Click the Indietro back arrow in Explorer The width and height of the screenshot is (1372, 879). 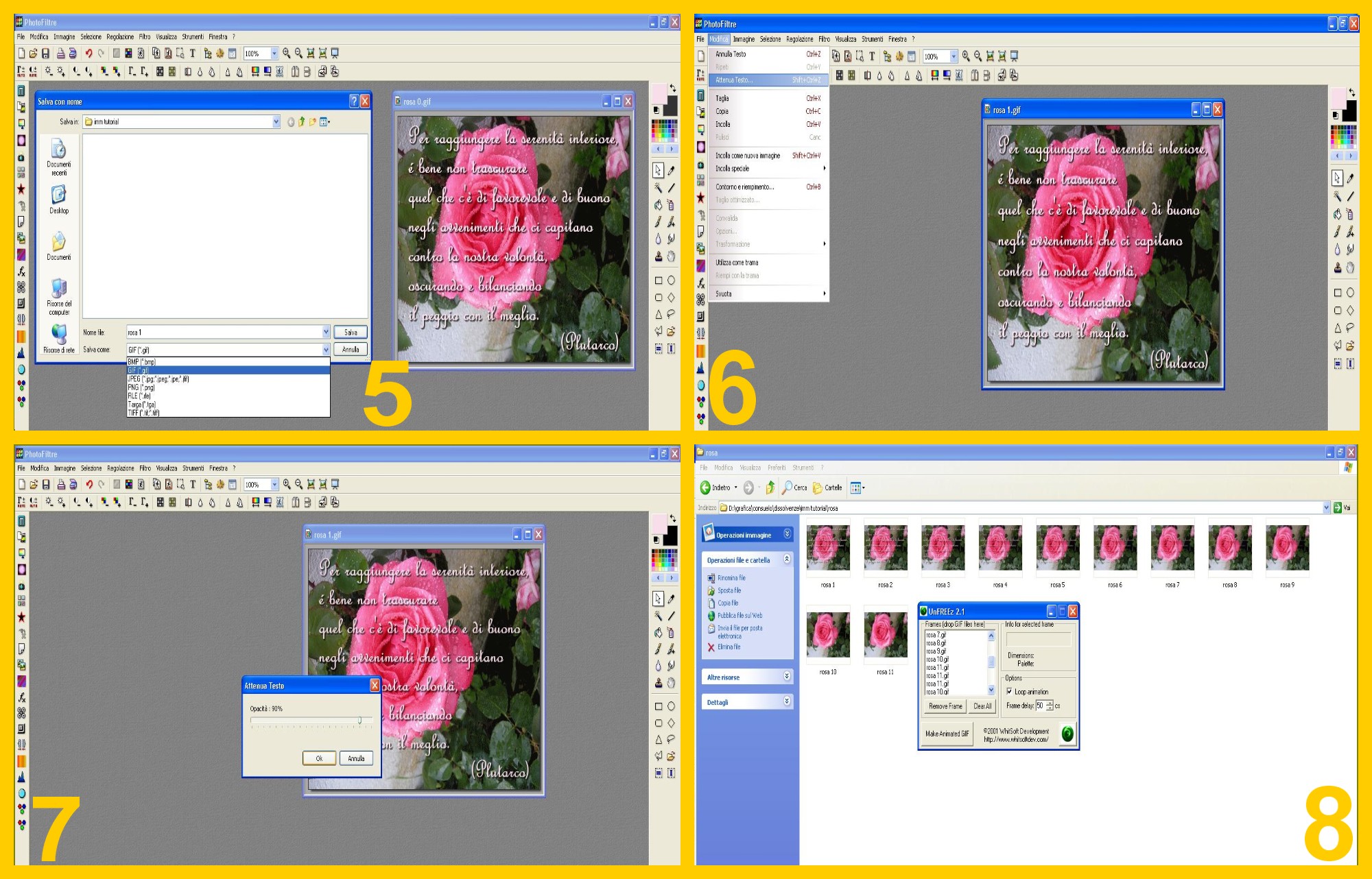(x=705, y=487)
